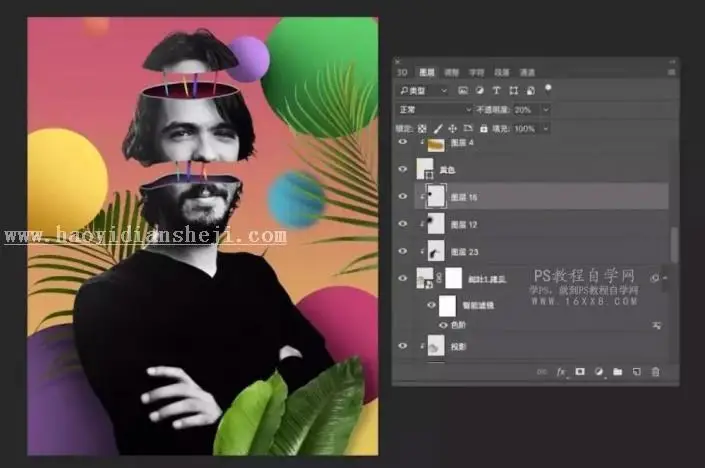Hide the smart object layer with mask
Screen dimensions: 705x468
403,278
